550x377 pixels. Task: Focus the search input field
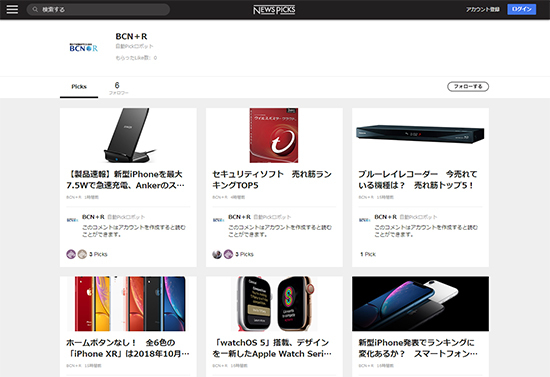(x=98, y=9)
